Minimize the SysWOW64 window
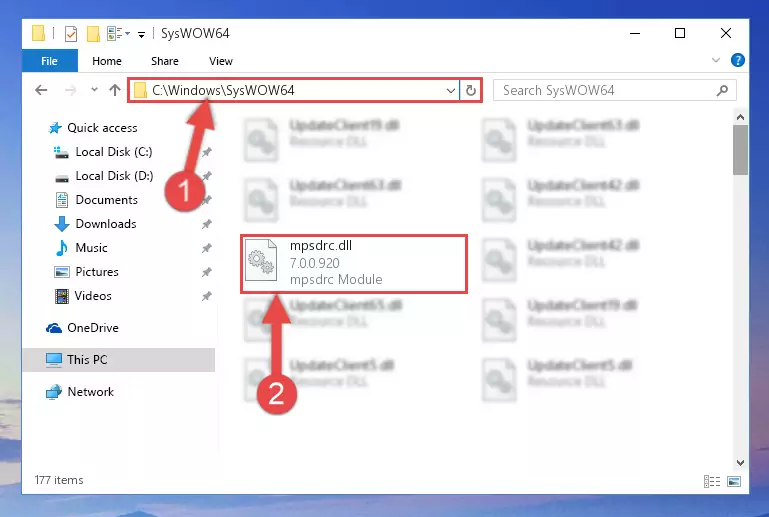This screenshot has width=769, height=517. [635, 33]
